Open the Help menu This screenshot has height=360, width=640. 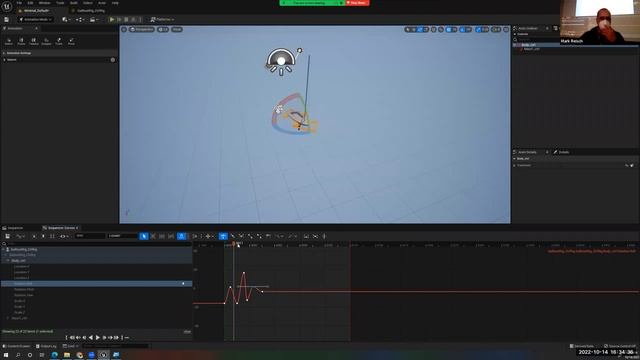coord(115,3)
